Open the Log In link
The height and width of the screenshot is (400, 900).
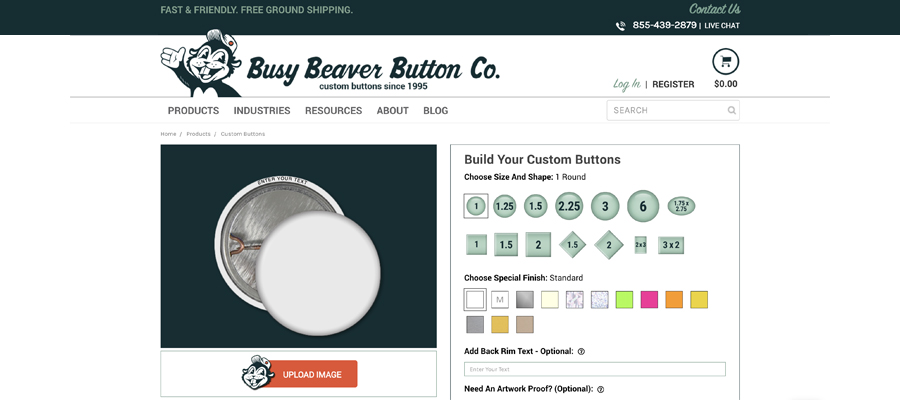pos(627,84)
